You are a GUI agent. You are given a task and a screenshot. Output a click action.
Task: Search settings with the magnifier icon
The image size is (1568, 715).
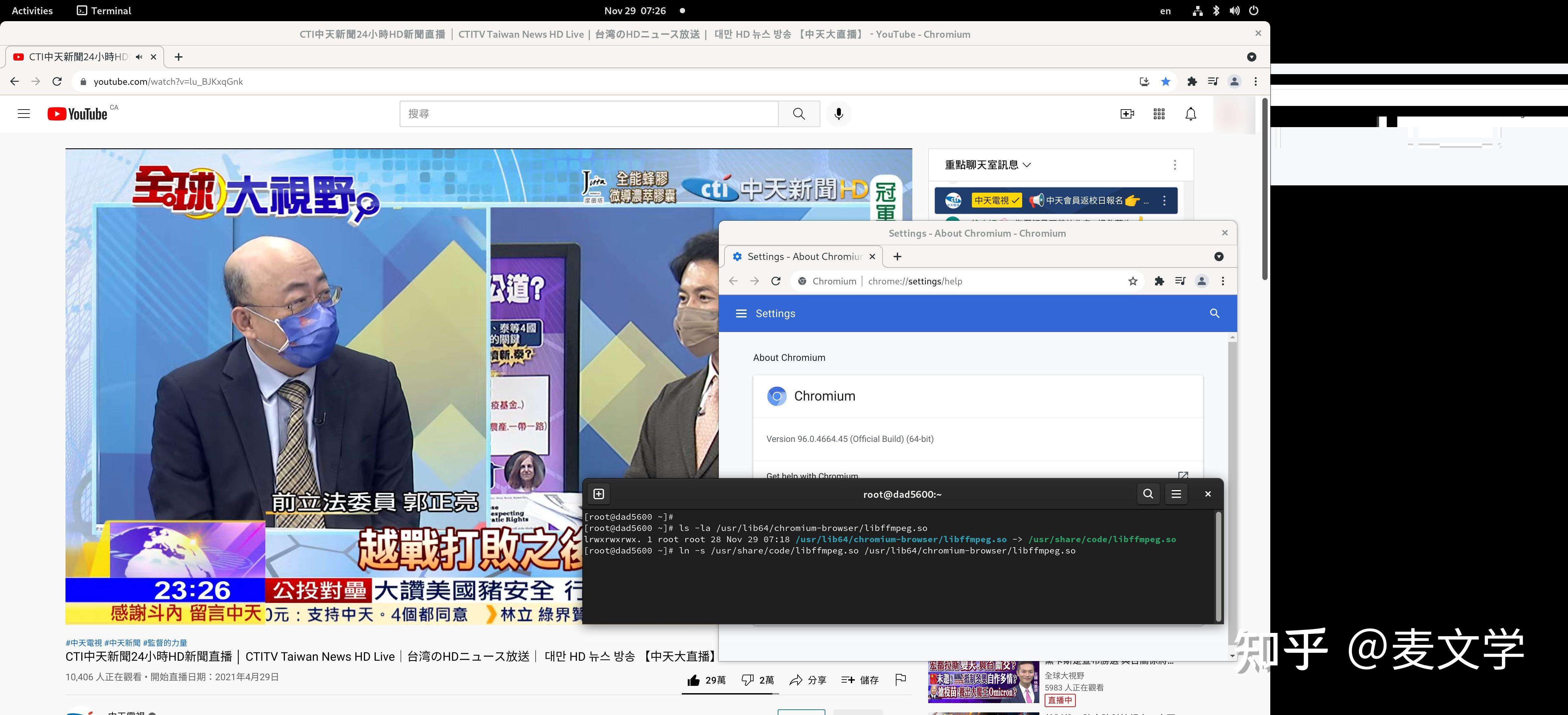(x=1214, y=313)
